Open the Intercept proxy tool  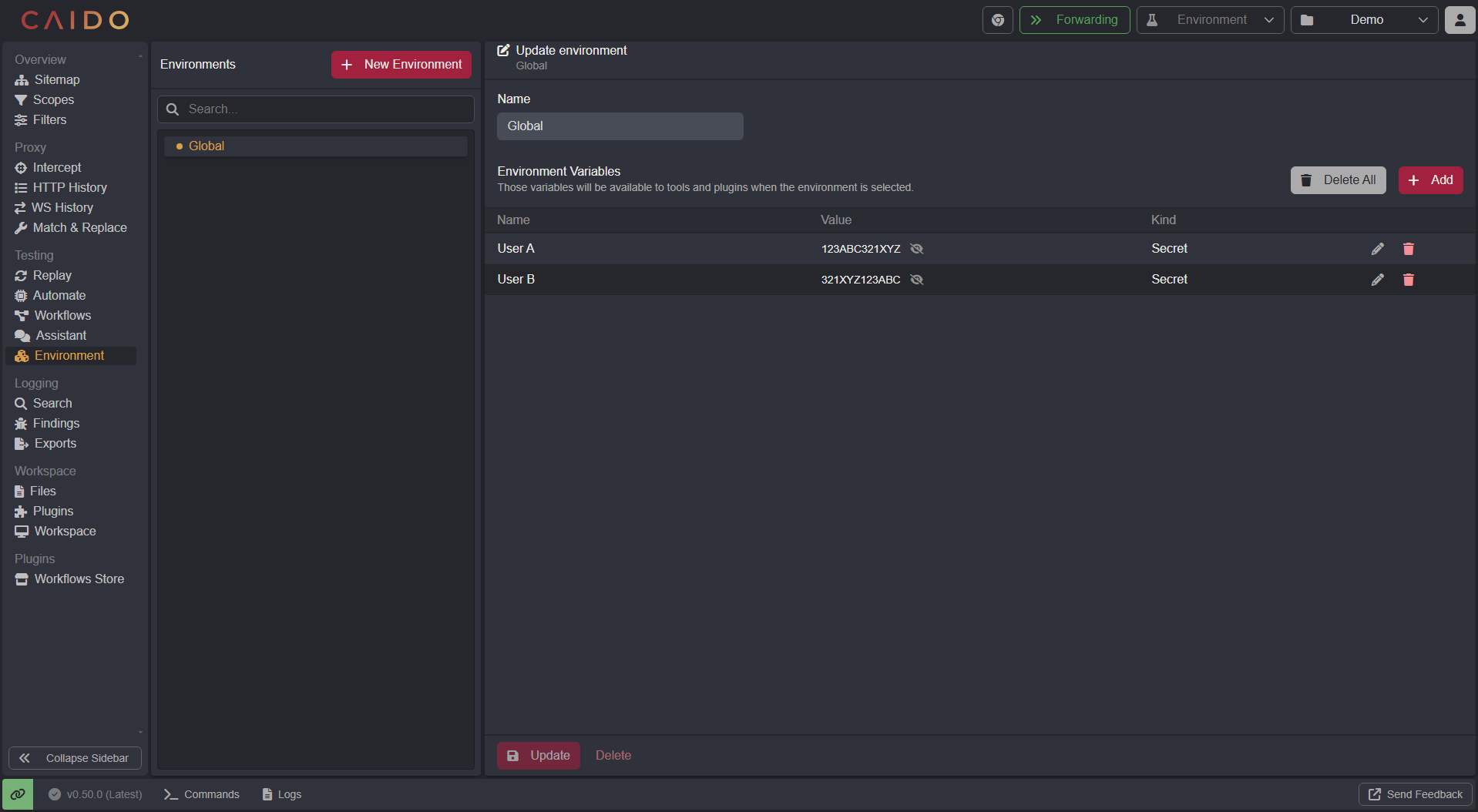pyautogui.click(x=56, y=167)
